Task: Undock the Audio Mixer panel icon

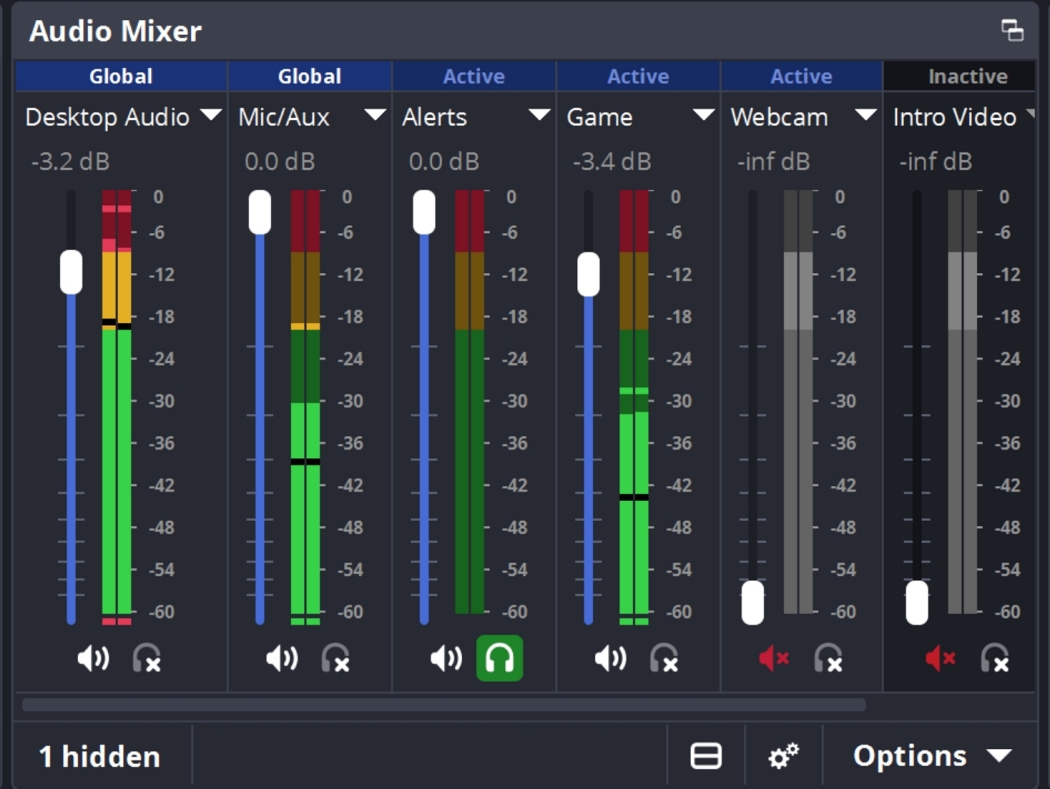Action: (1012, 30)
